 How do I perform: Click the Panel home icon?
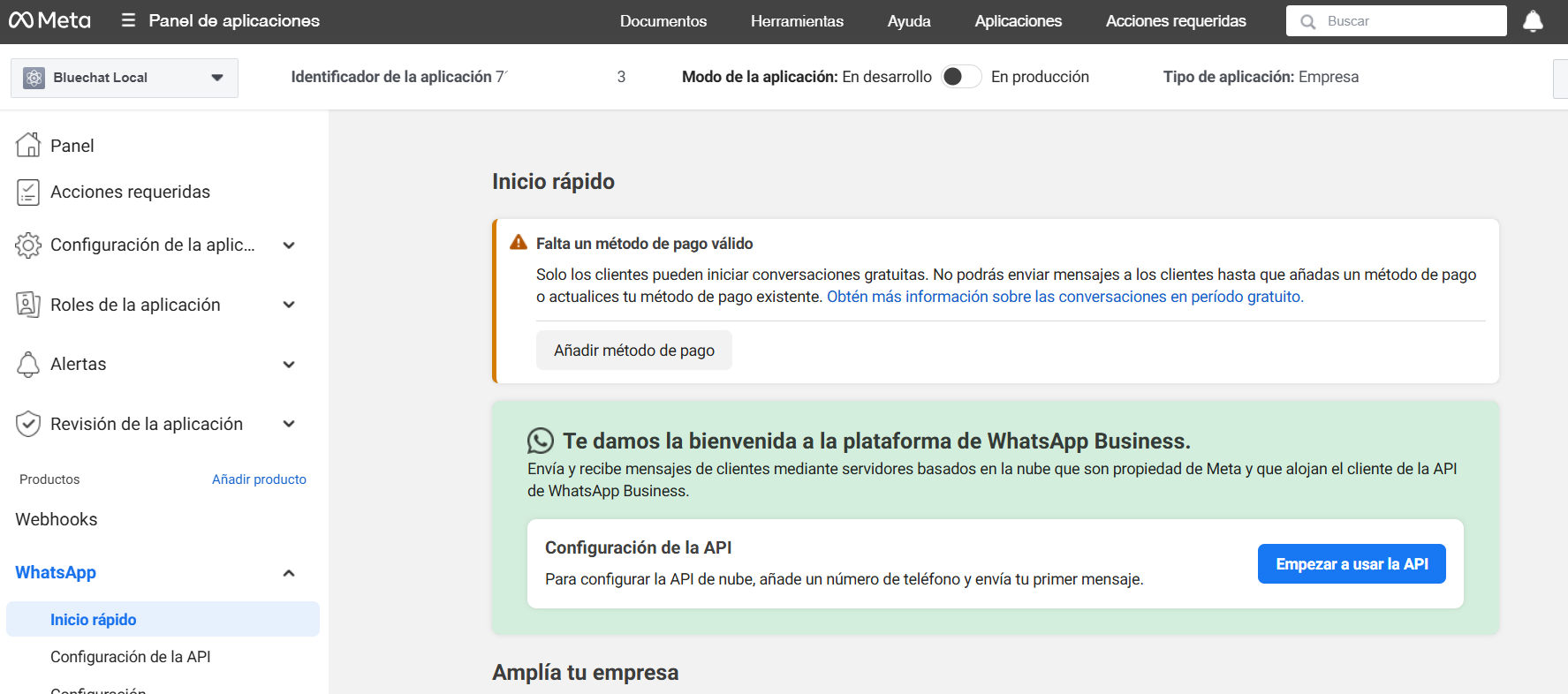[28, 145]
